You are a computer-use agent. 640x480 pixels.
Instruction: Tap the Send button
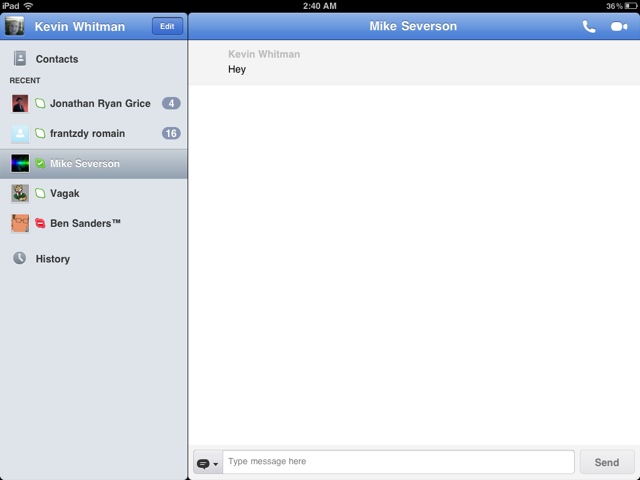(607, 462)
